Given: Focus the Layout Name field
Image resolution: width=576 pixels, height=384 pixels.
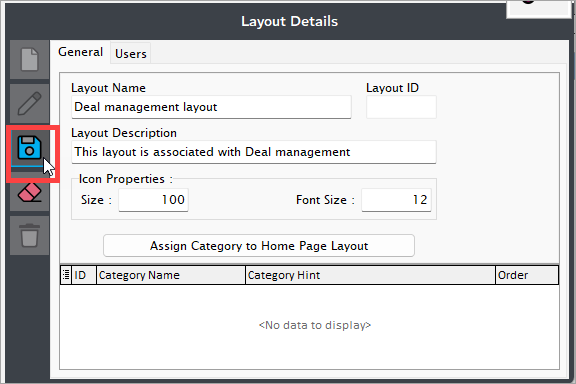Looking at the screenshot, I should (x=211, y=107).
